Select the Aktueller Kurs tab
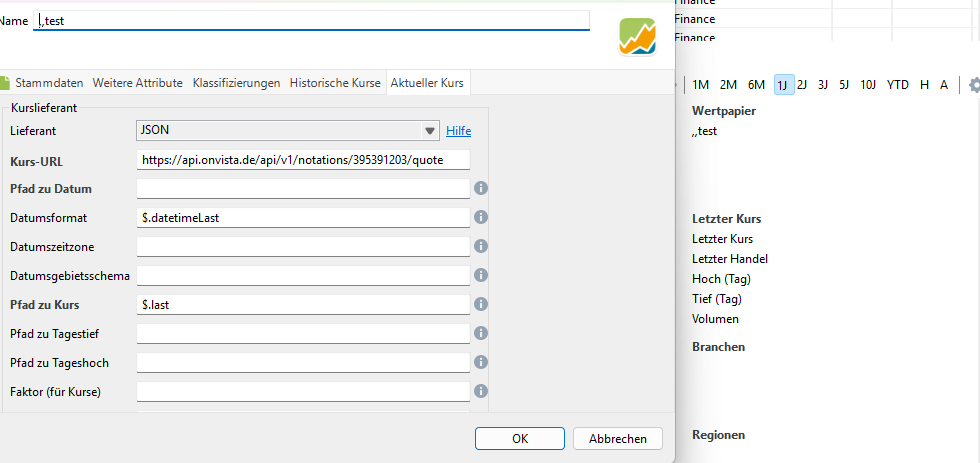This screenshot has width=980, height=463. [x=428, y=82]
